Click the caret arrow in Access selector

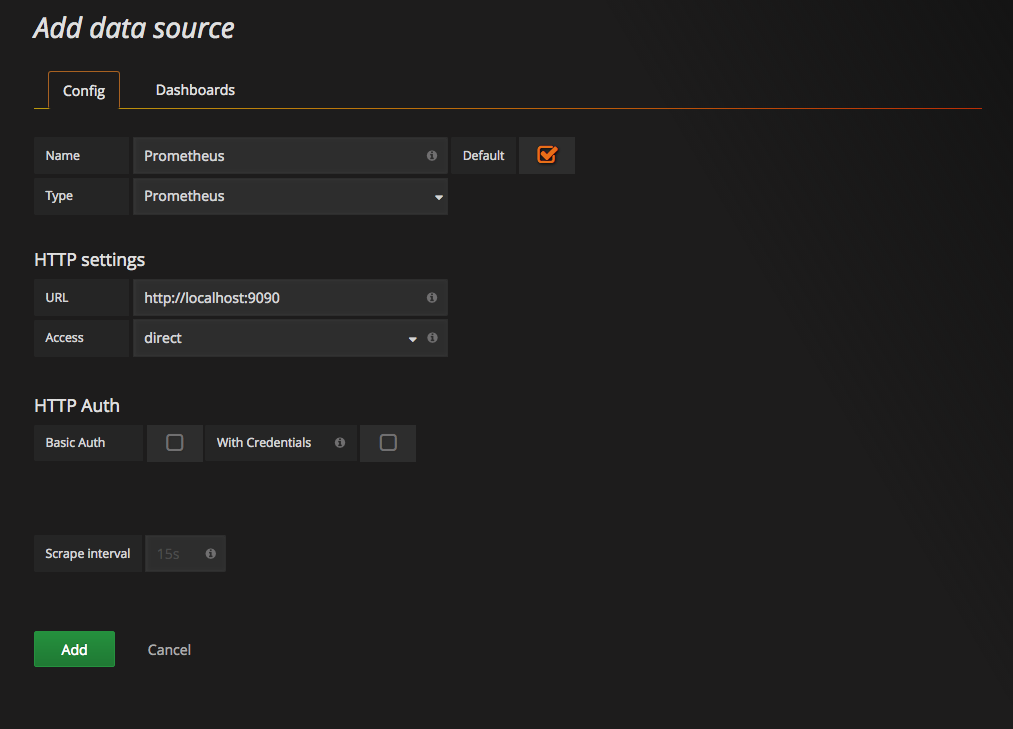click(x=412, y=339)
